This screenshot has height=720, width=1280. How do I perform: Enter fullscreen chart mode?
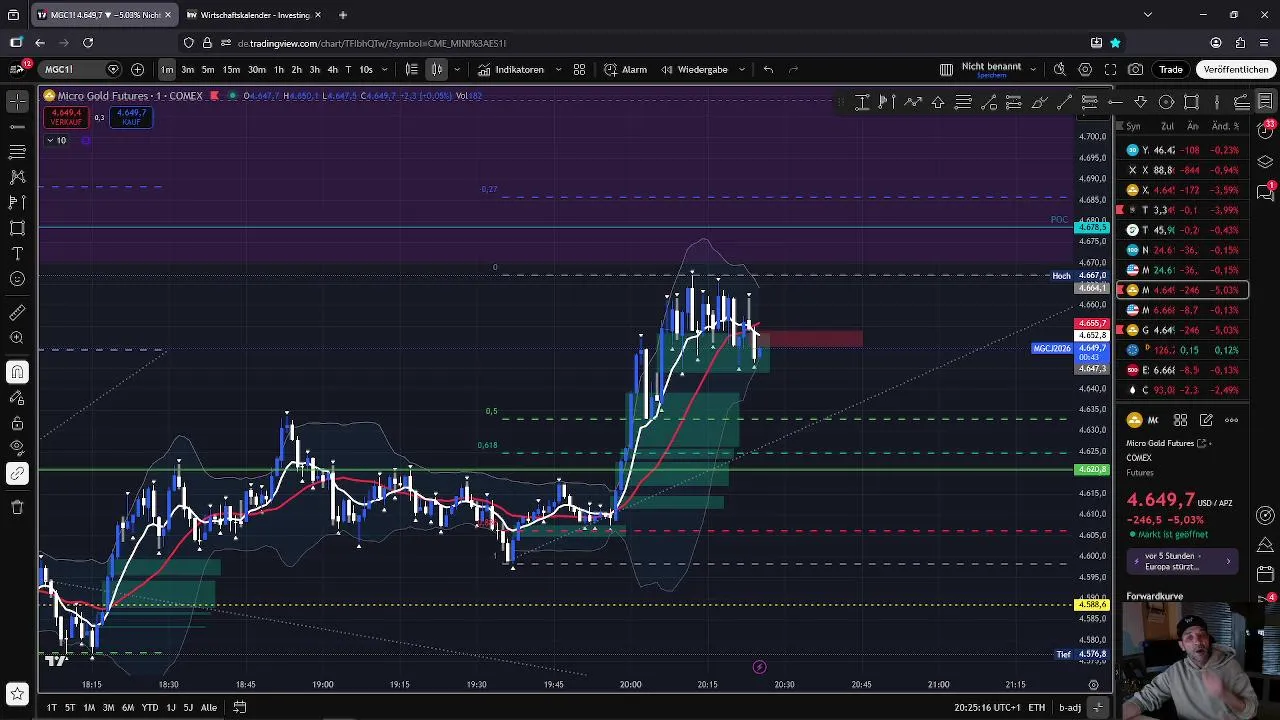[1110, 69]
